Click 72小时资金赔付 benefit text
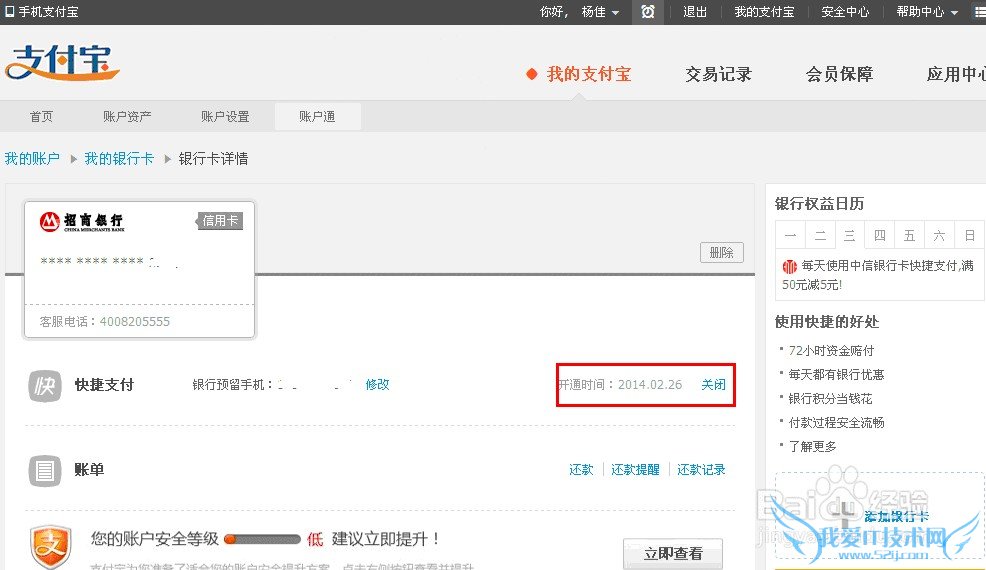The image size is (986, 570). point(831,351)
